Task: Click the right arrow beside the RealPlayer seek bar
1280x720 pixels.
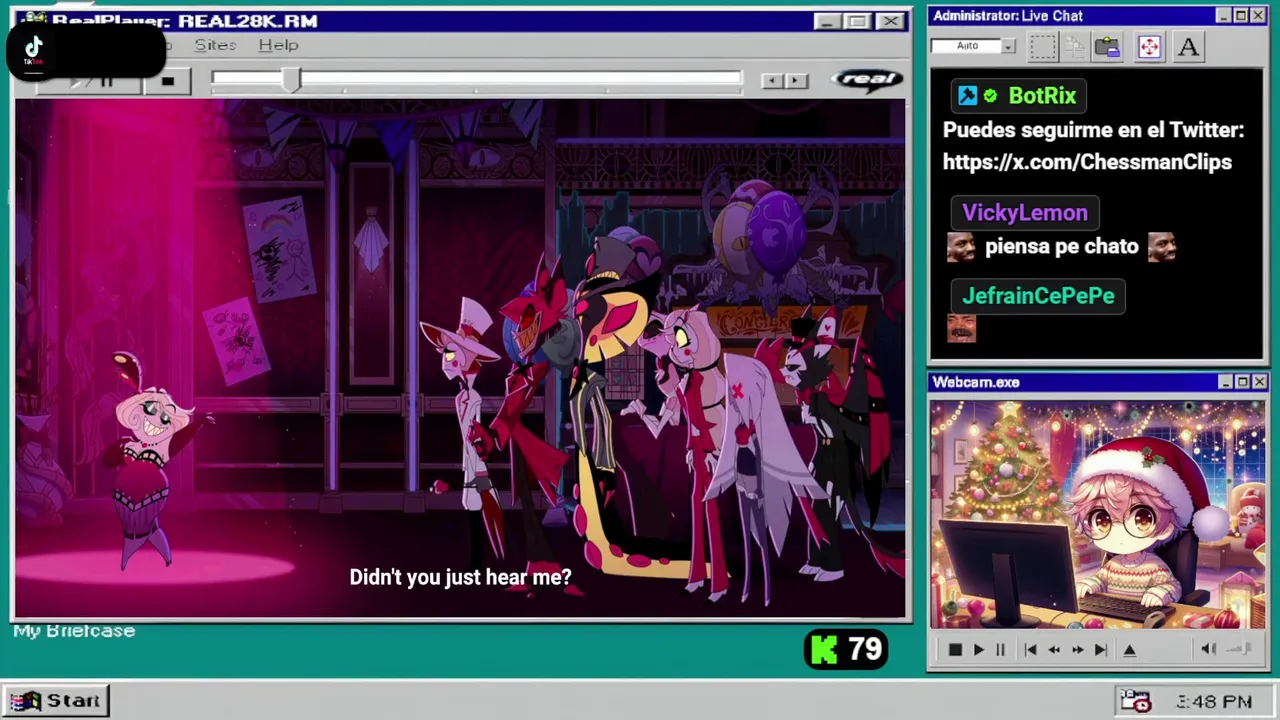Action: [x=797, y=81]
